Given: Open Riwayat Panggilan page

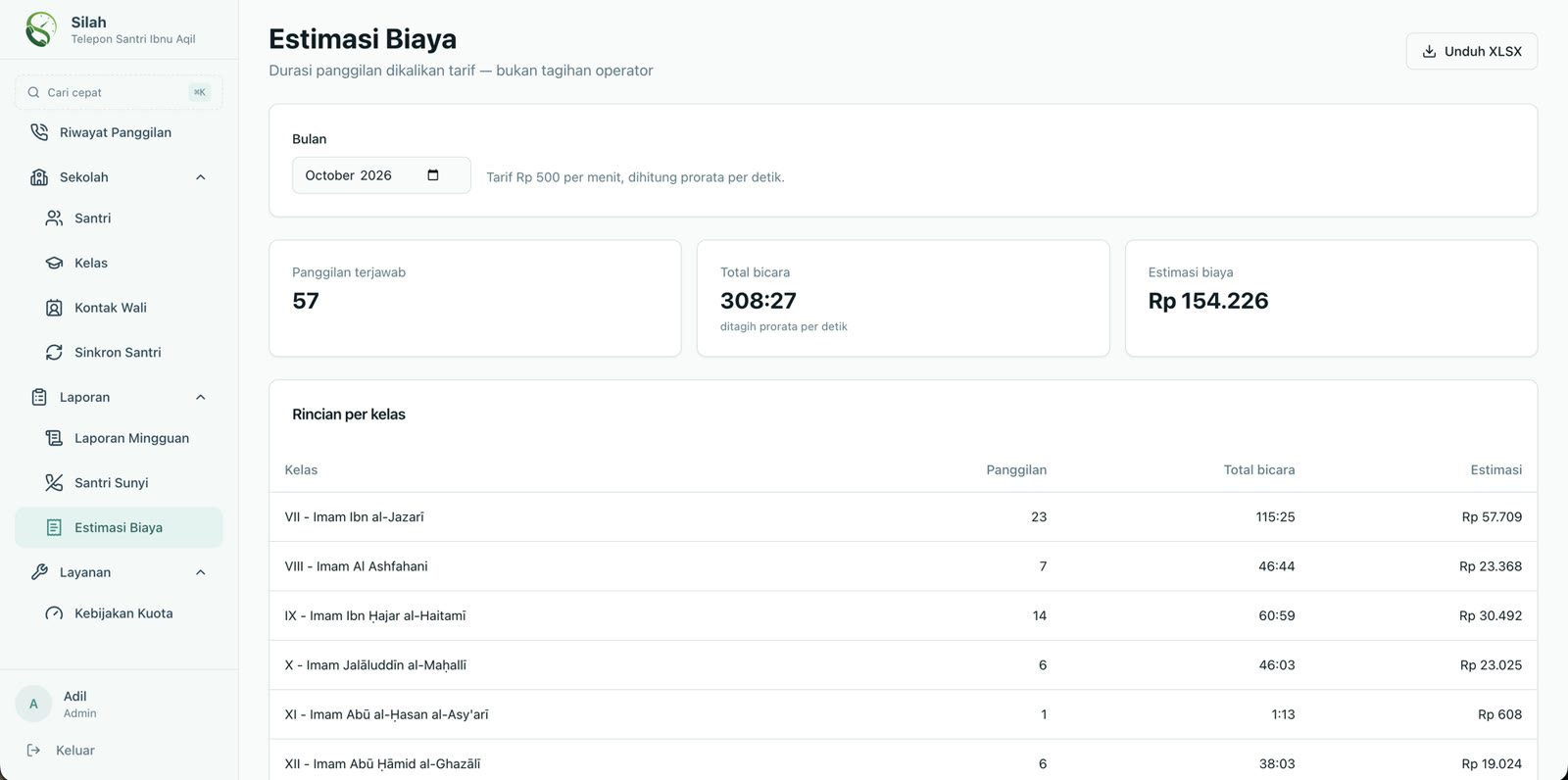Looking at the screenshot, I should coord(119,132).
